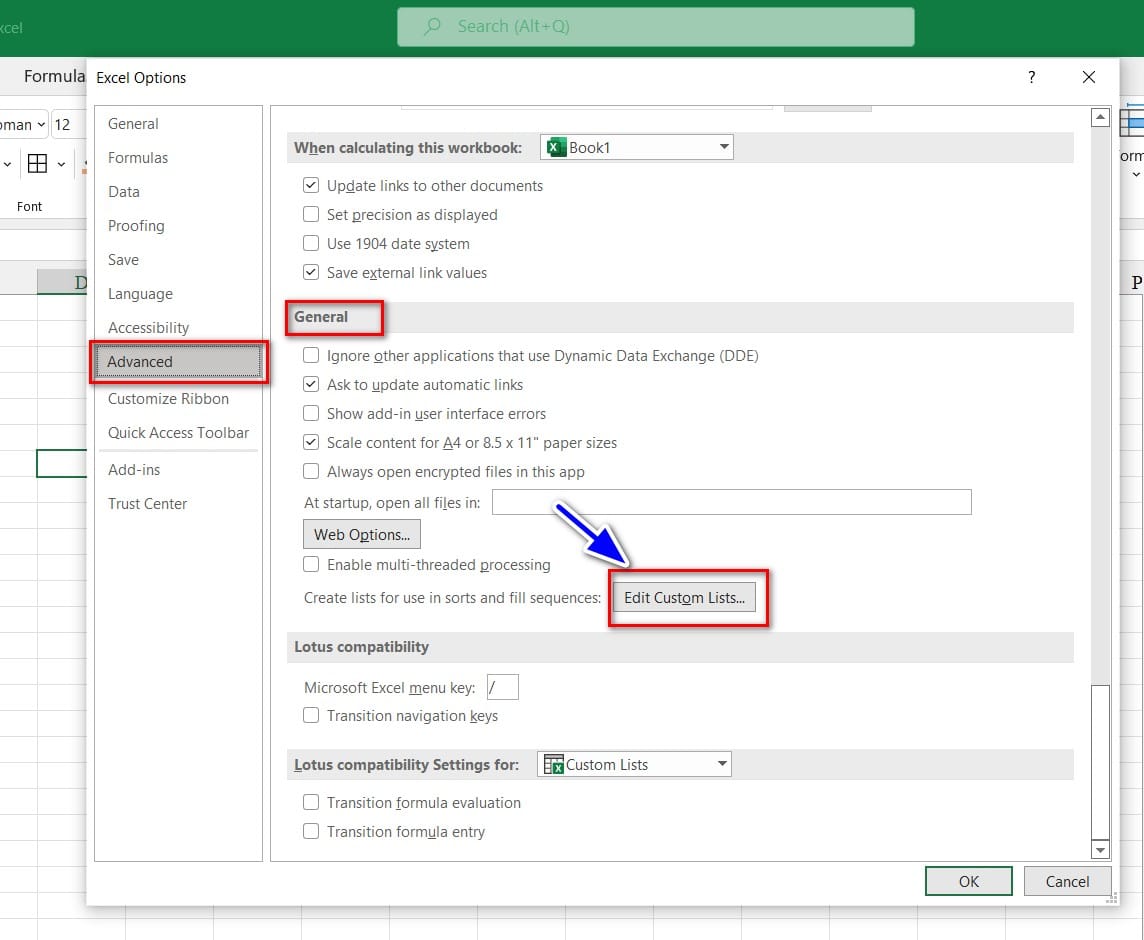The width and height of the screenshot is (1144, 940).
Task: Click the Excel icon next to Book1
Action: click(556, 147)
